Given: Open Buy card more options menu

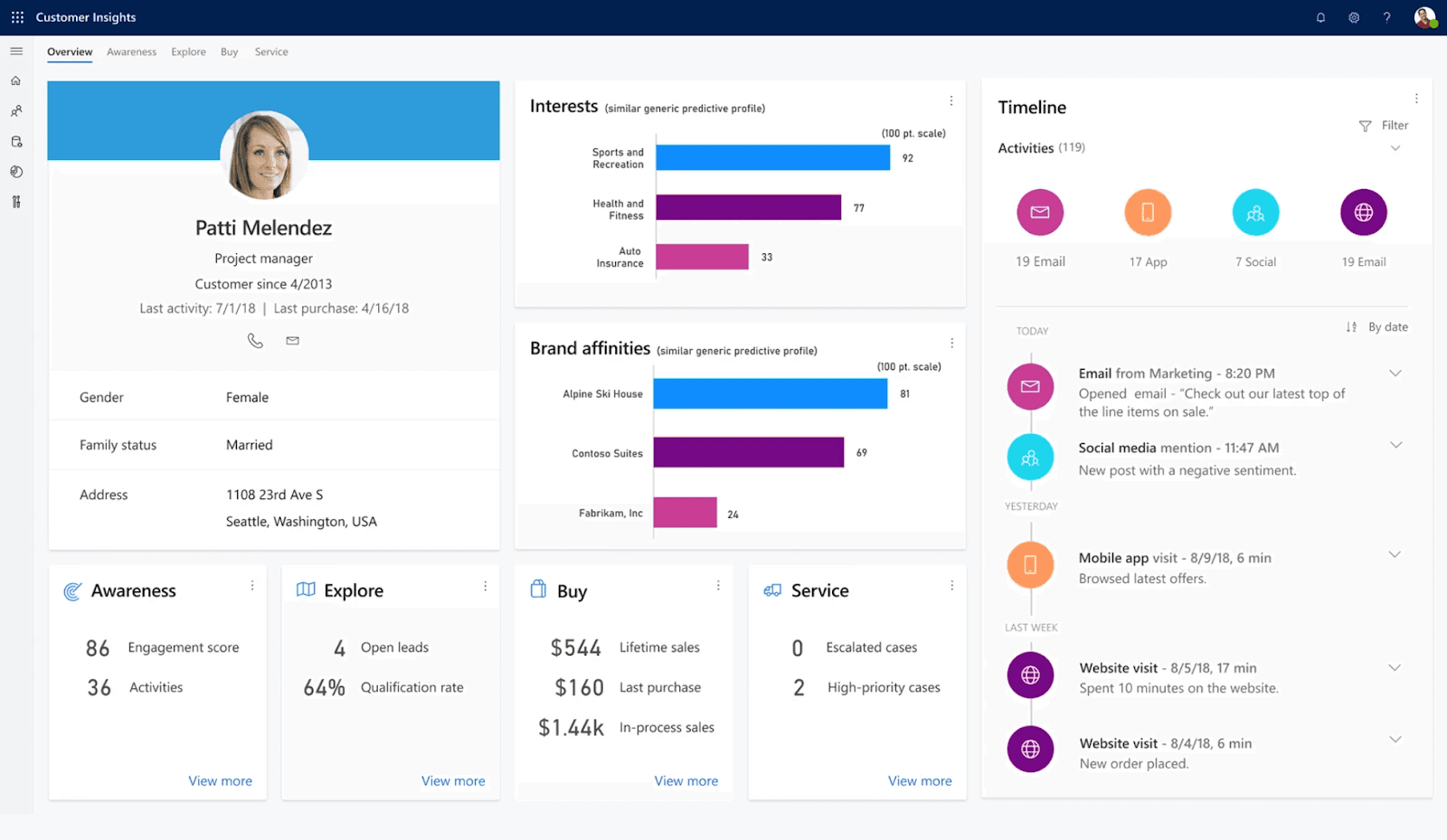Looking at the screenshot, I should pyautogui.click(x=718, y=586).
